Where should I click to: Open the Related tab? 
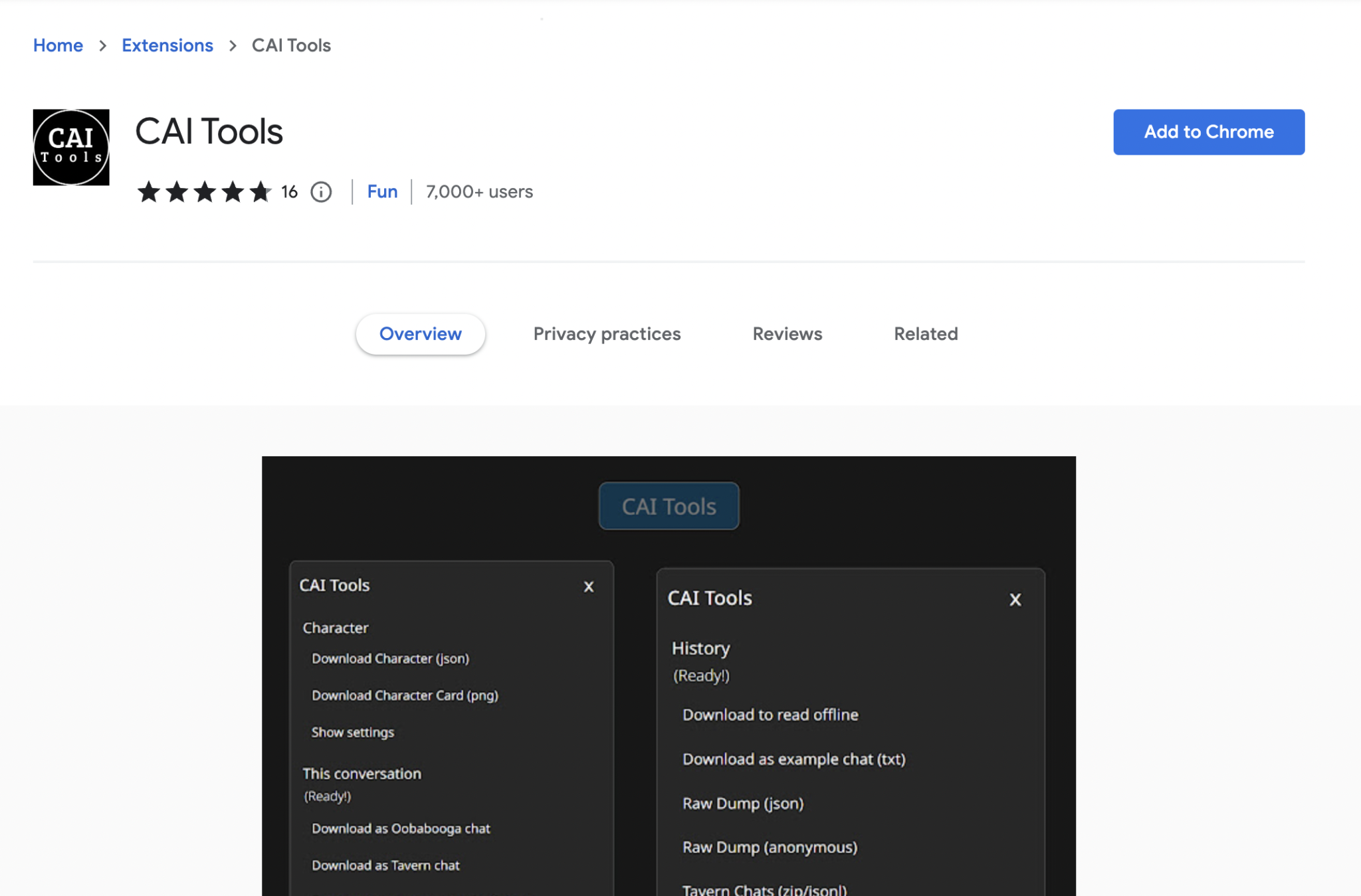point(925,333)
